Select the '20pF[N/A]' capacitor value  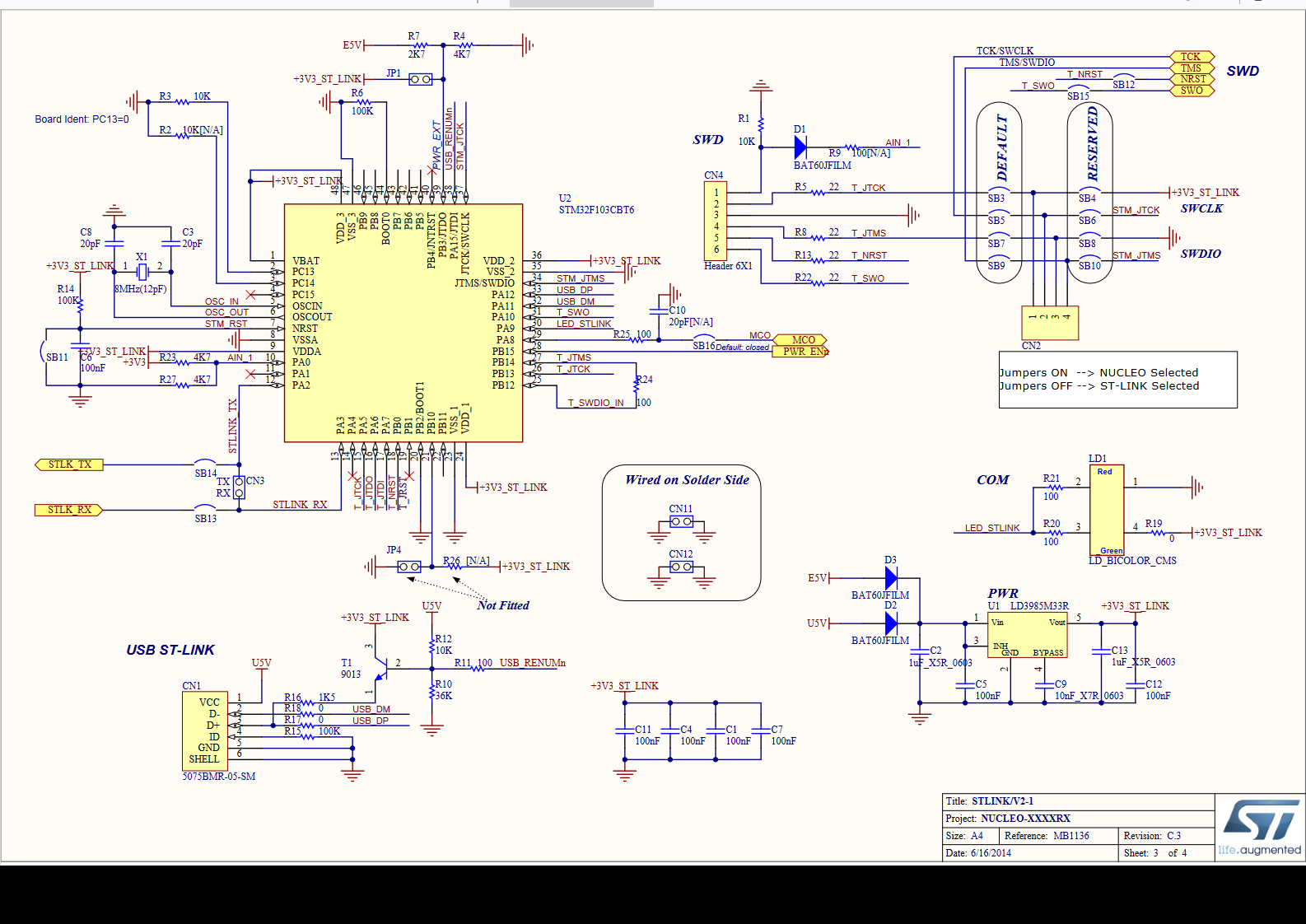(x=691, y=322)
